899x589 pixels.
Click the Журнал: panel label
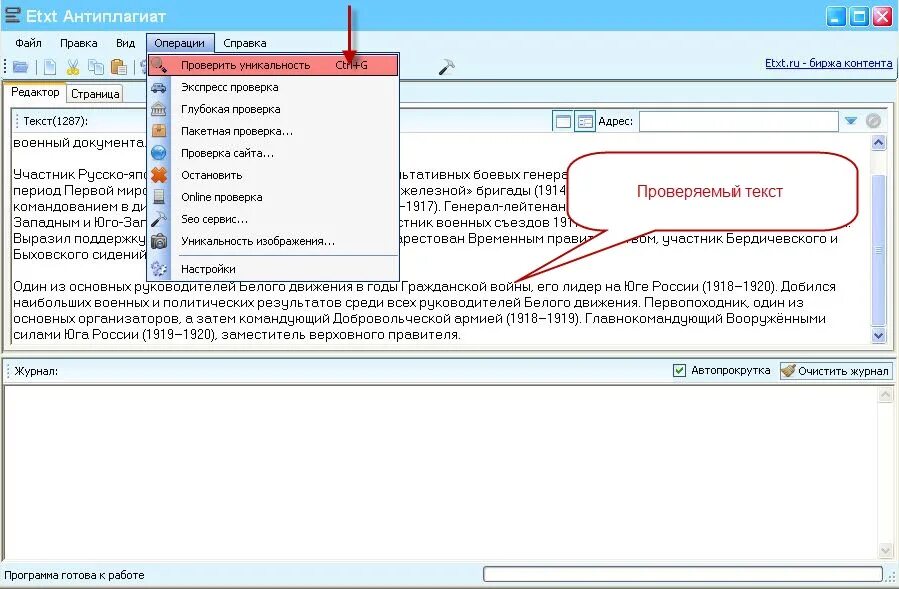(x=36, y=371)
